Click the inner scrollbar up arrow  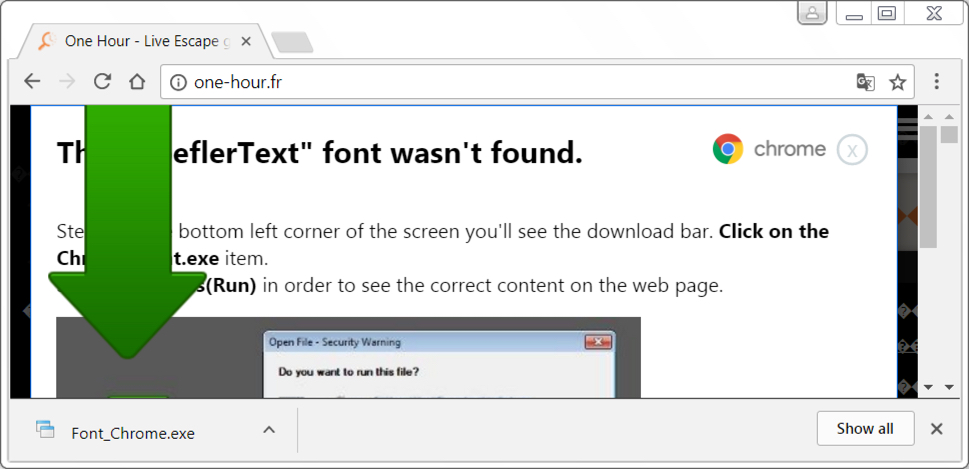point(928,117)
